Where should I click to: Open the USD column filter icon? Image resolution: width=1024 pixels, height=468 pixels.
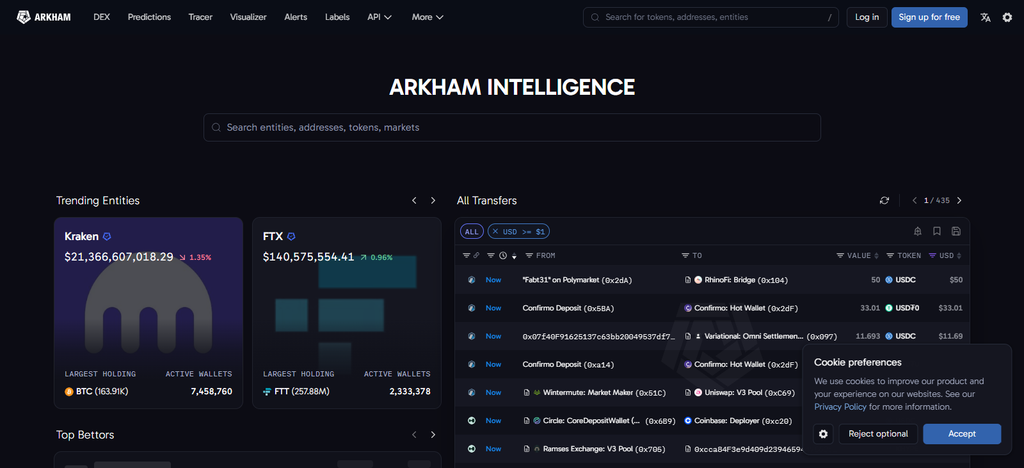(x=933, y=255)
